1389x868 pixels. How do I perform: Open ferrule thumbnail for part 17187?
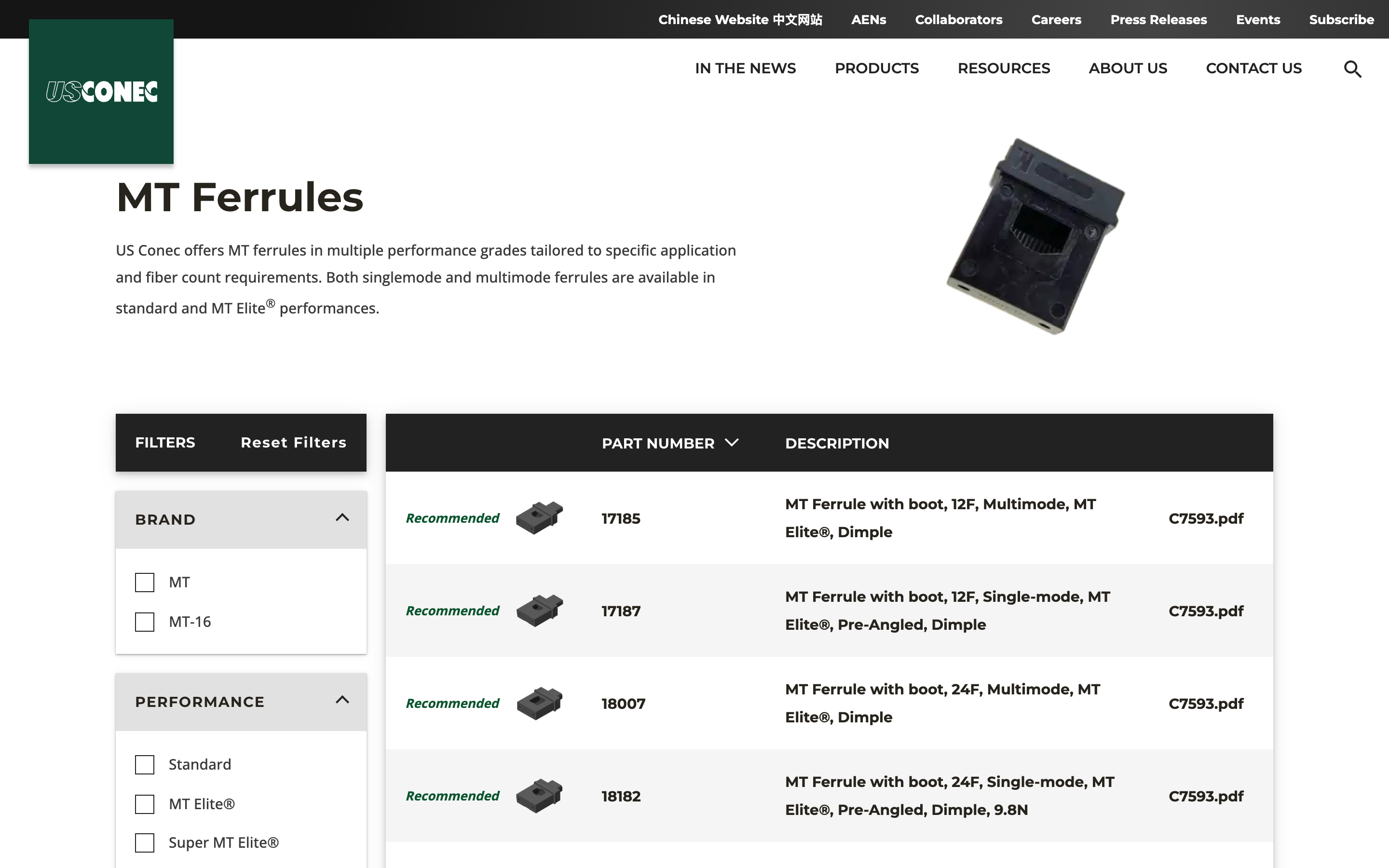pyautogui.click(x=539, y=610)
